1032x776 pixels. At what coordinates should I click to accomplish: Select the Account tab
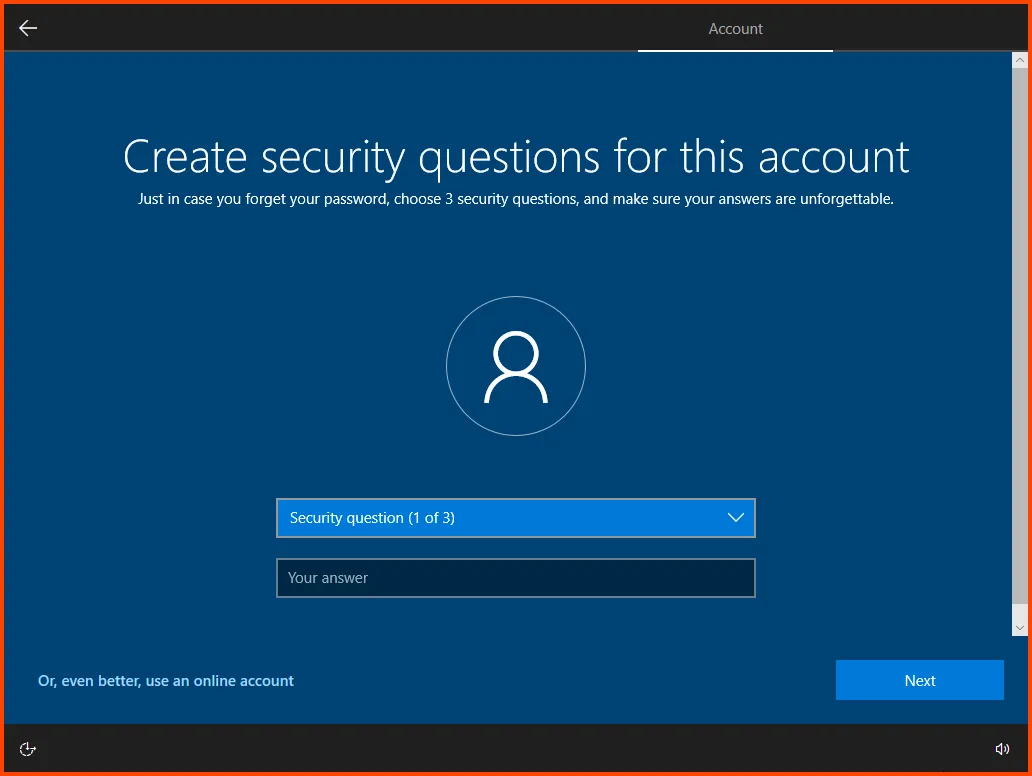(735, 28)
